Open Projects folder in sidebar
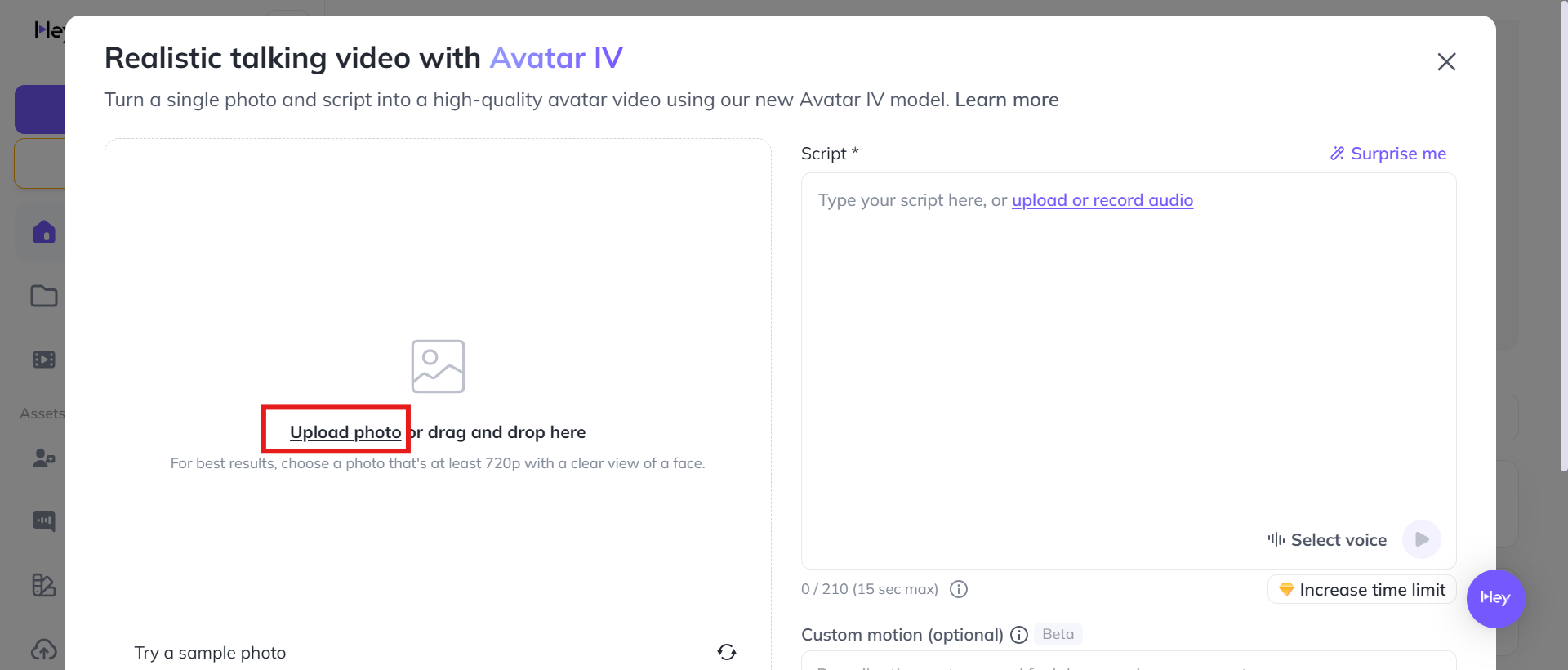Viewport: 1568px width, 670px height. coord(44,296)
